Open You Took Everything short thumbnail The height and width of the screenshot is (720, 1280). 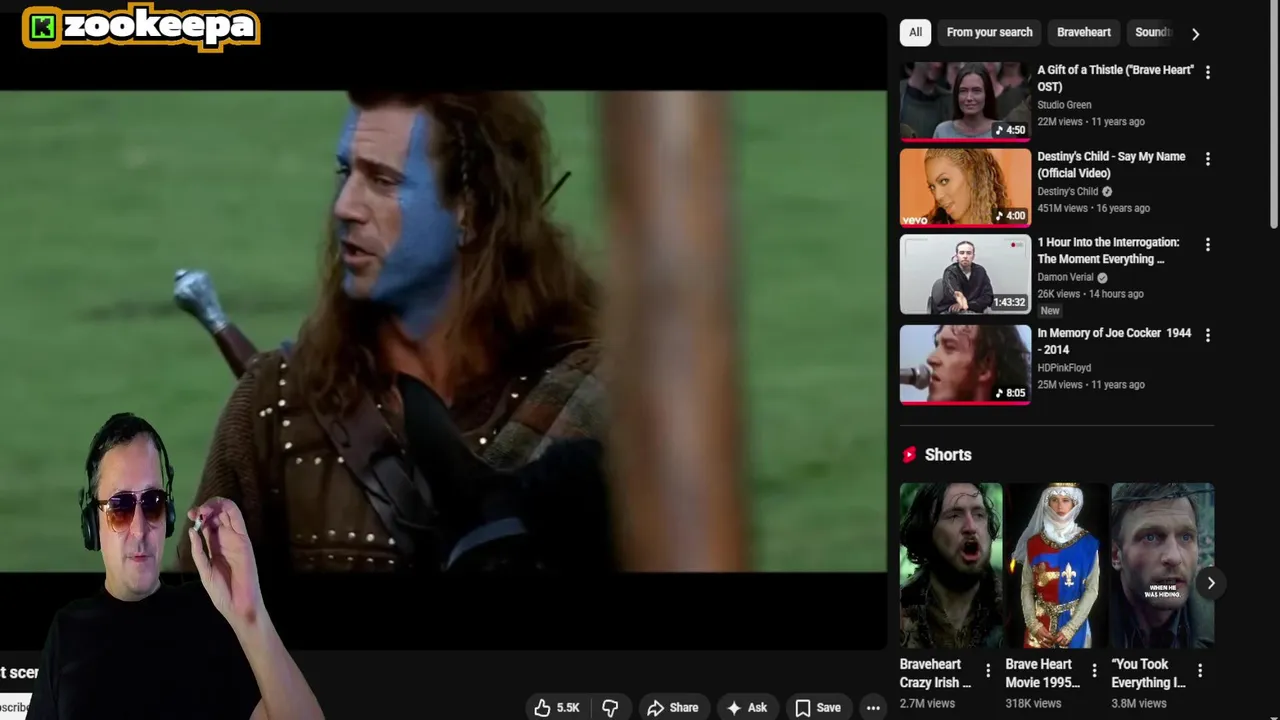pyautogui.click(x=1162, y=565)
